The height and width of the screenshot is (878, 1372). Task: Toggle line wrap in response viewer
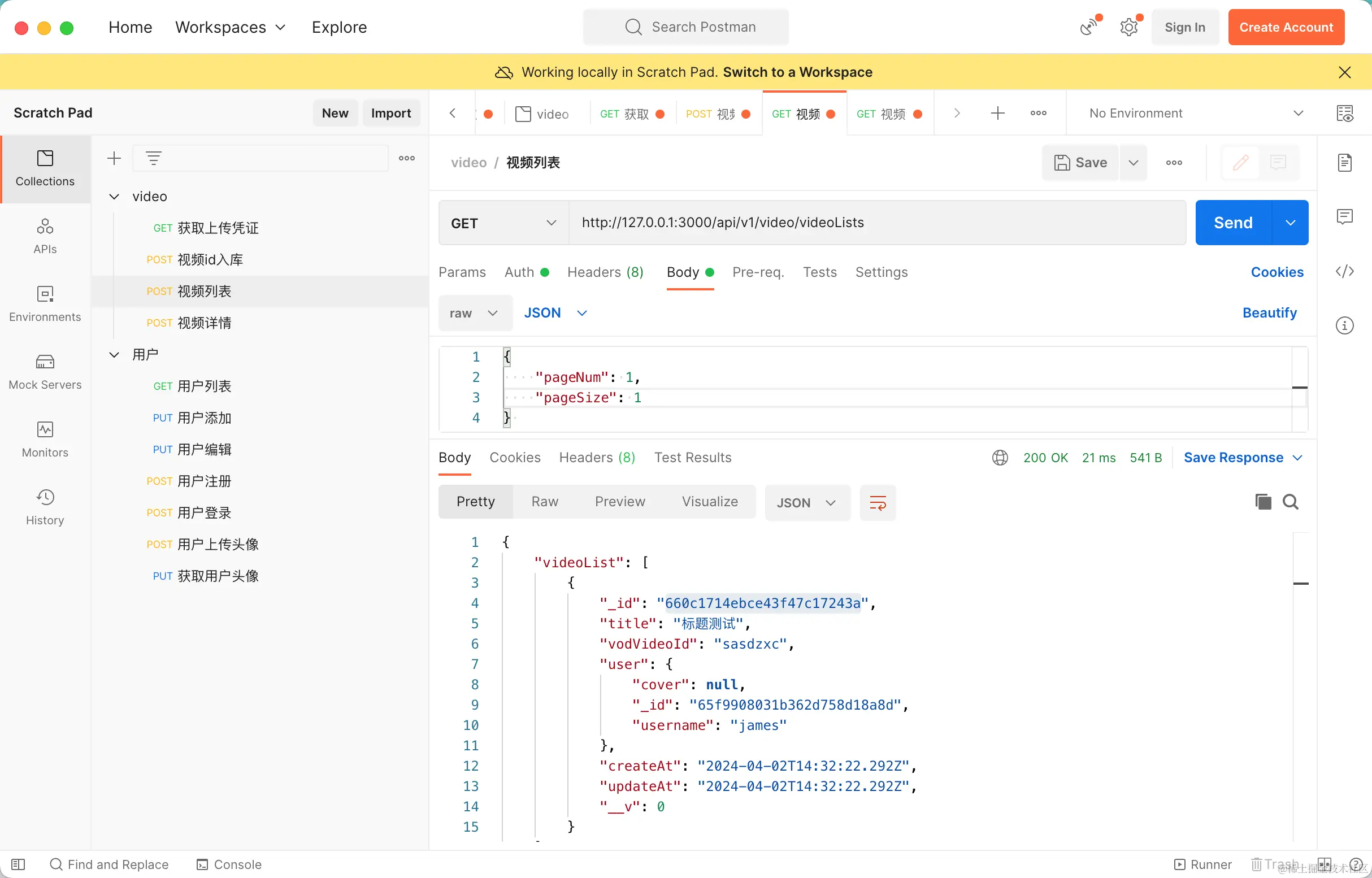click(x=877, y=503)
